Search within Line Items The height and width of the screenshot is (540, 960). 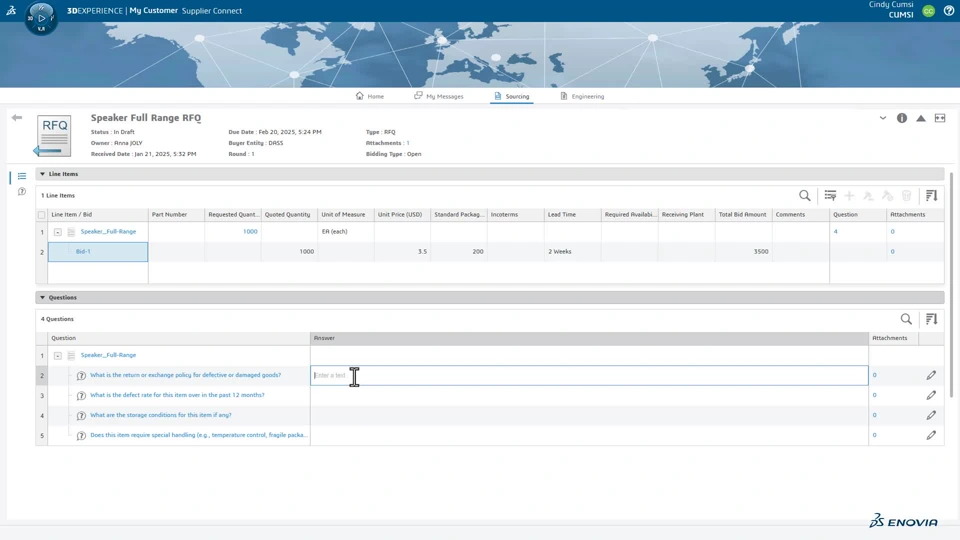click(x=804, y=195)
